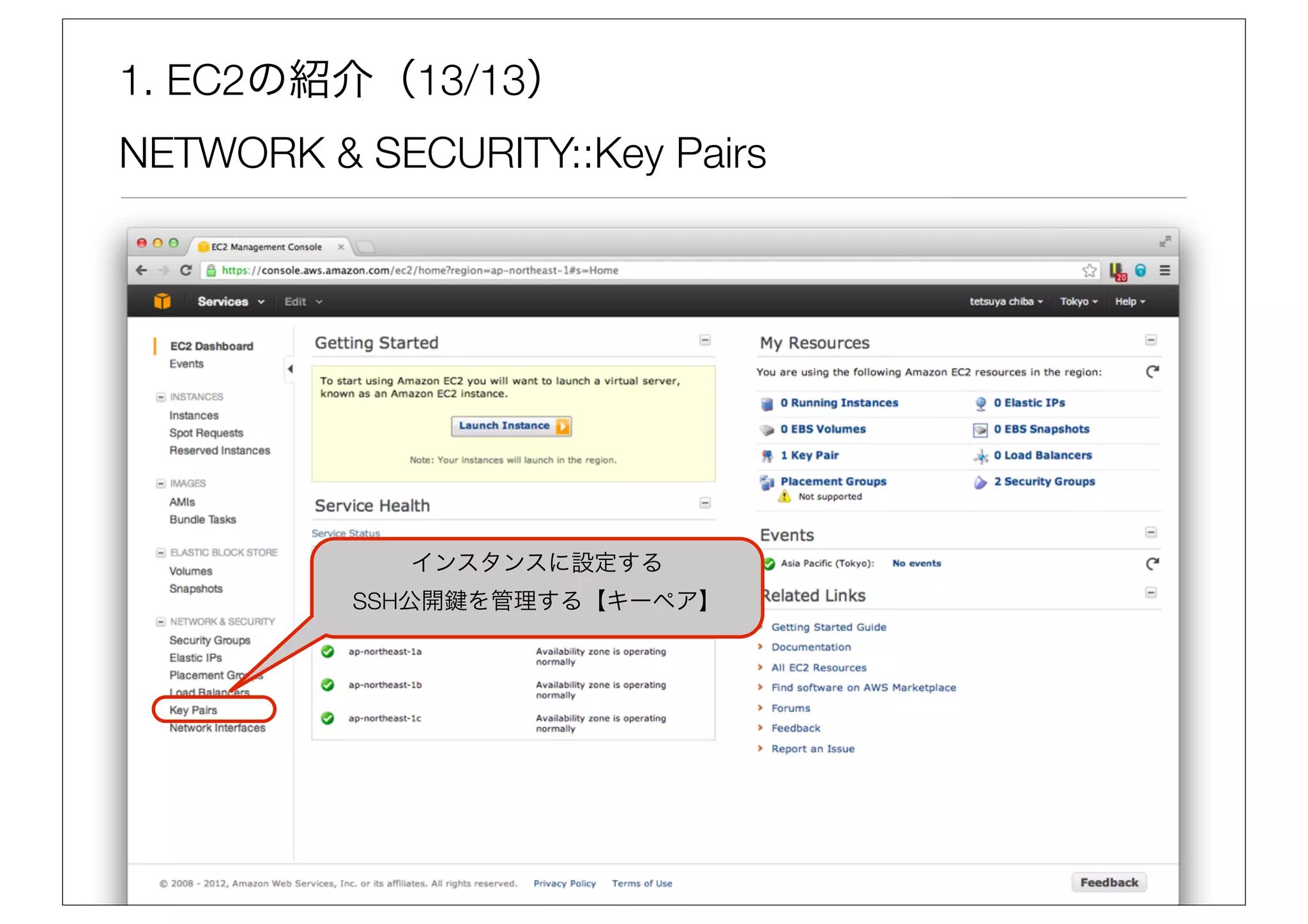The height and width of the screenshot is (924, 1308).
Task: Open Volumes in the sidebar
Action: 191,572
